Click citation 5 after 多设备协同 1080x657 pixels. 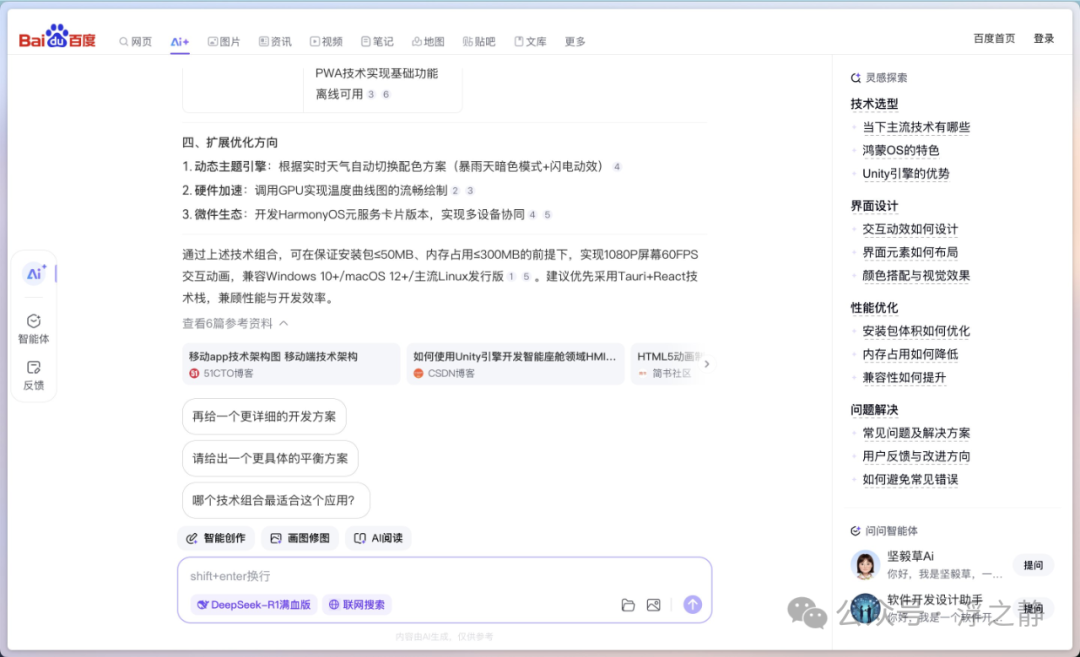(x=548, y=215)
